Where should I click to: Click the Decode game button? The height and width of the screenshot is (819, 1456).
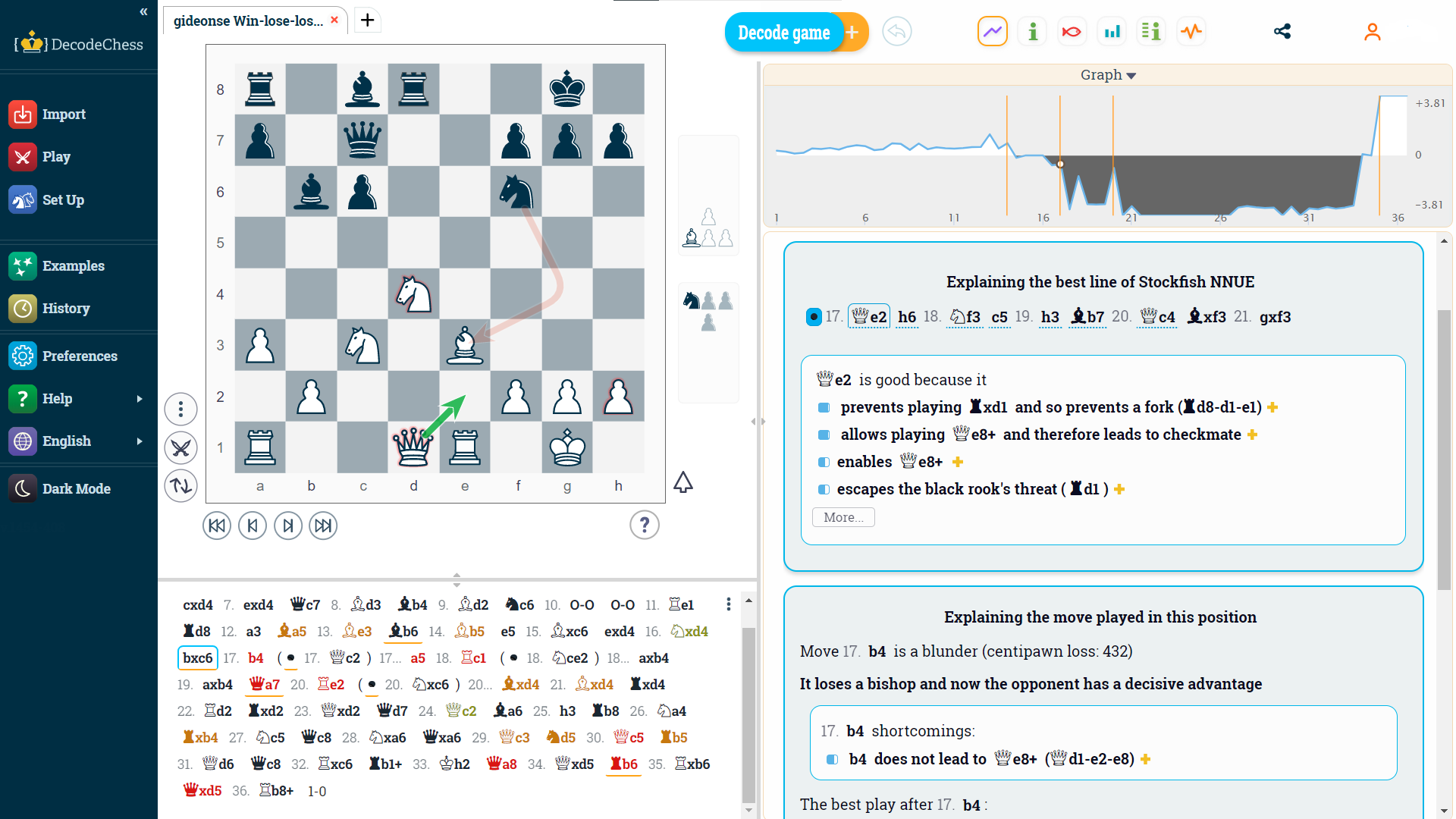pyautogui.click(x=782, y=33)
